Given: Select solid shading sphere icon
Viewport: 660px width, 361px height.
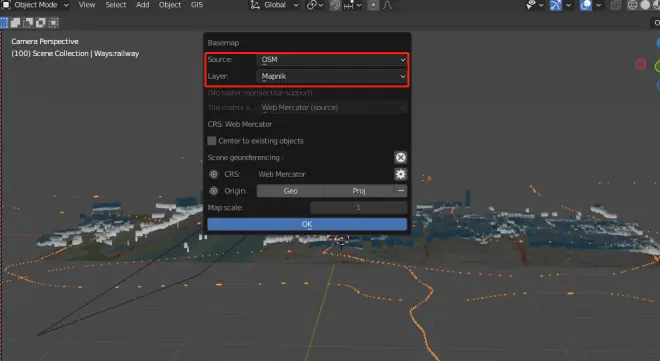Looking at the screenshot, I should [645, 5].
